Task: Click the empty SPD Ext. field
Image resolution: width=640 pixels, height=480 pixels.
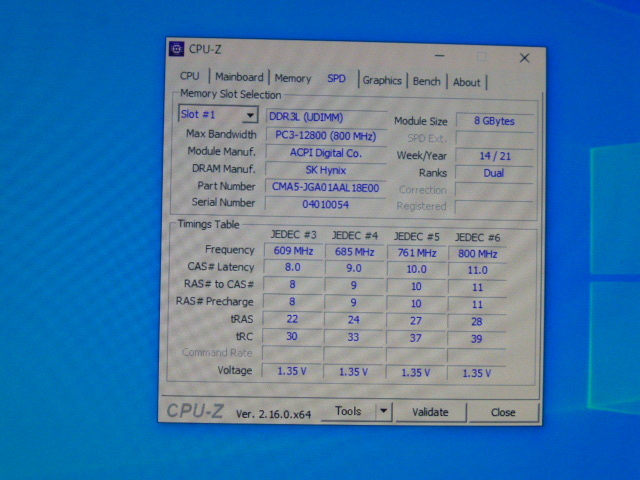Action: pyautogui.click(x=494, y=139)
